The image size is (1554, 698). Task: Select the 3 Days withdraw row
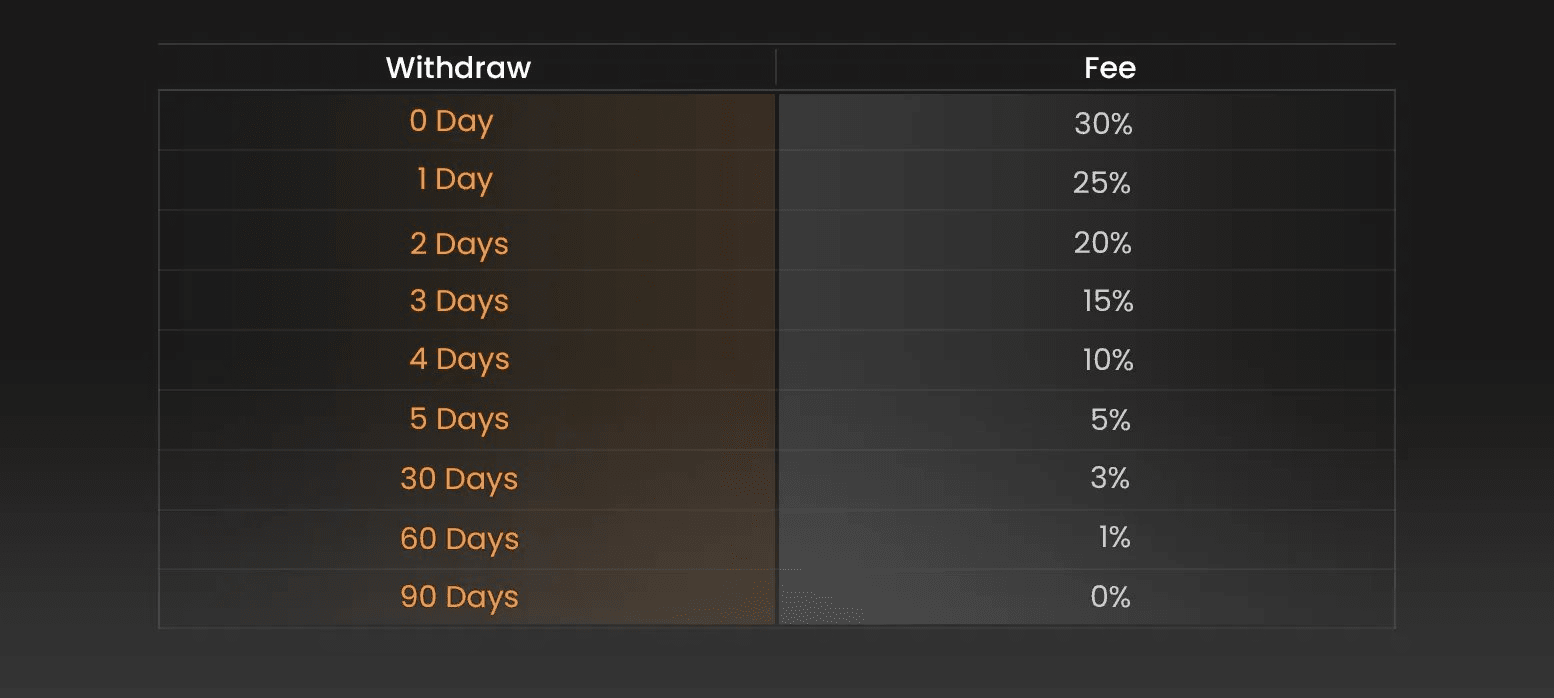[x=459, y=301]
